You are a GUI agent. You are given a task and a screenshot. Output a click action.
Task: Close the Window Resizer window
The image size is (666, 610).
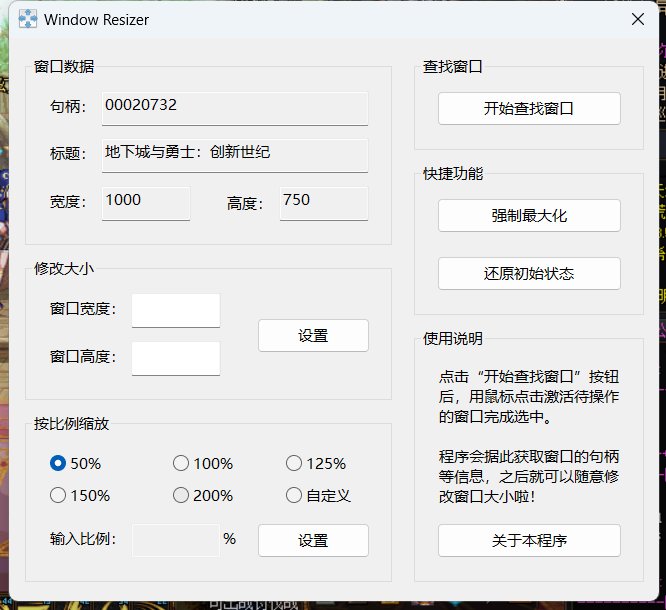pos(637,19)
